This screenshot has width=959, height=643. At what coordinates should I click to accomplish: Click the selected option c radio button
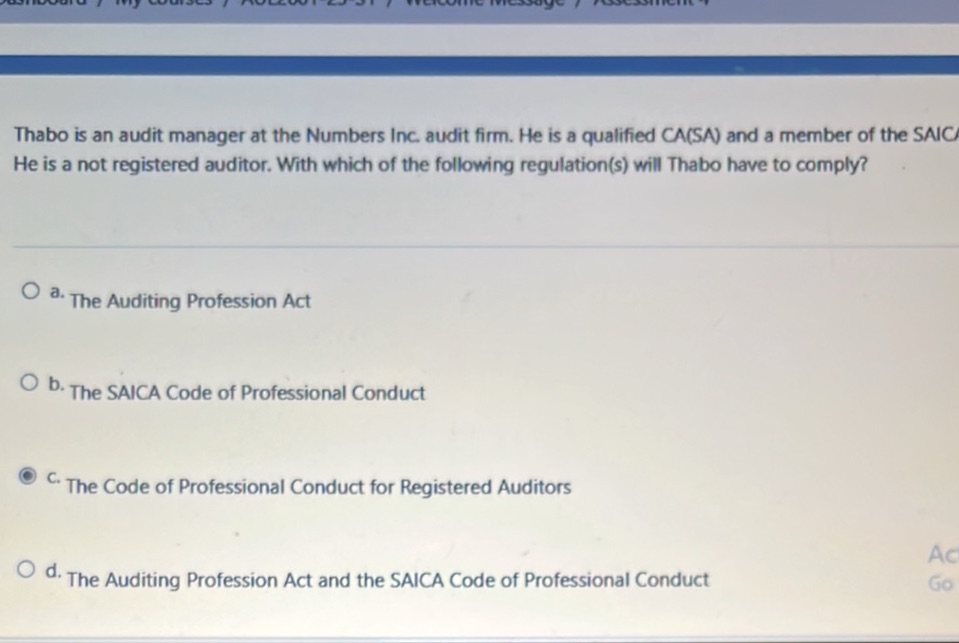coord(32,478)
